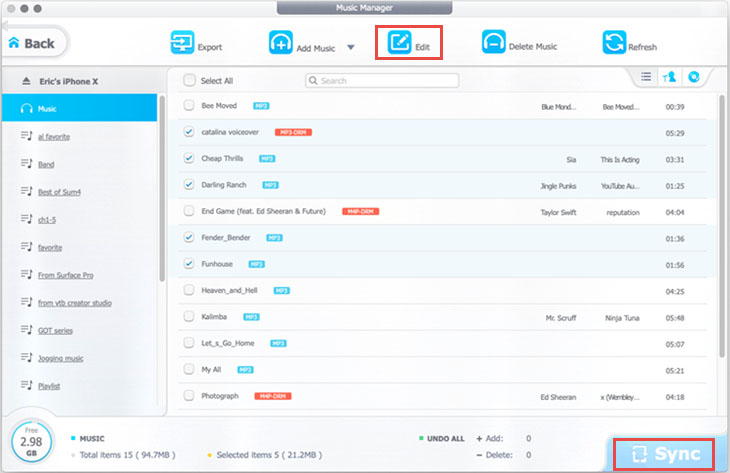Open the Playlist entry in sidebar
The width and height of the screenshot is (730, 473).
49,386
